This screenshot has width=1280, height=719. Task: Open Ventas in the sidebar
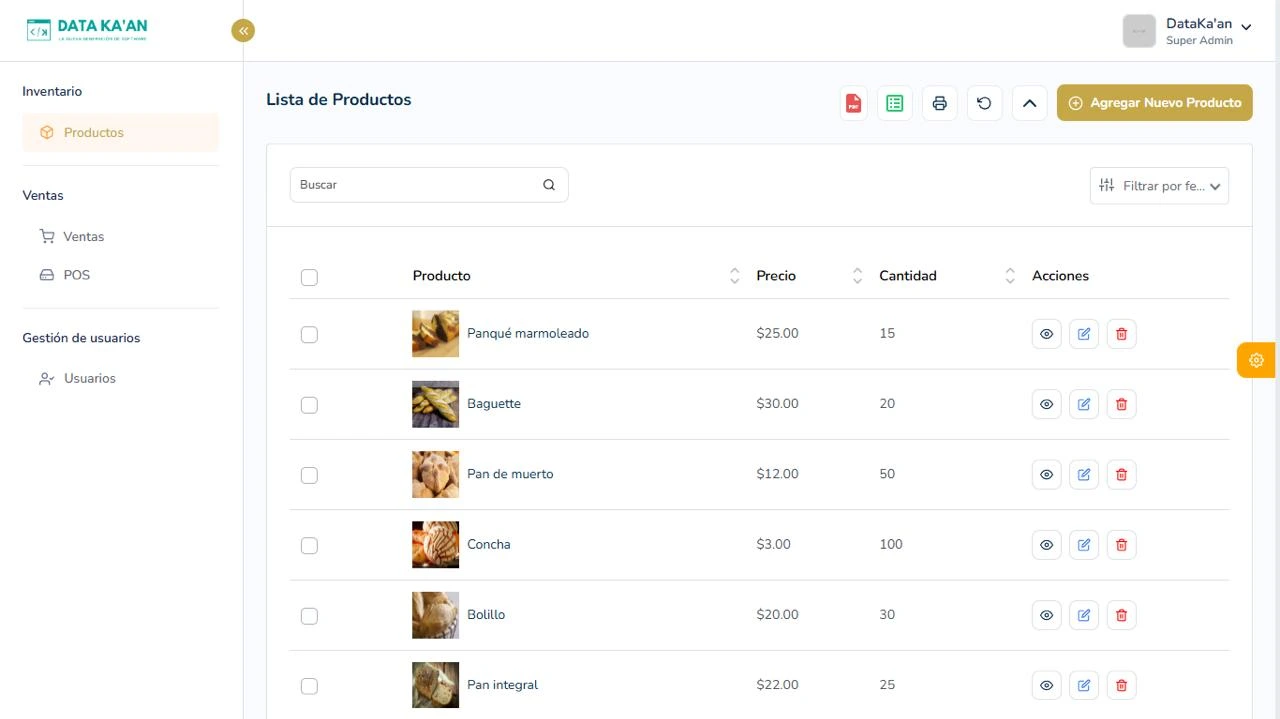coord(83,237)
